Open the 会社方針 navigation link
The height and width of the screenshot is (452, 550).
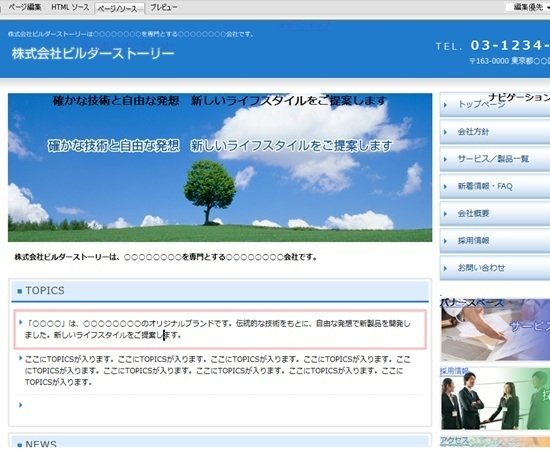click(x=495, y=131)
